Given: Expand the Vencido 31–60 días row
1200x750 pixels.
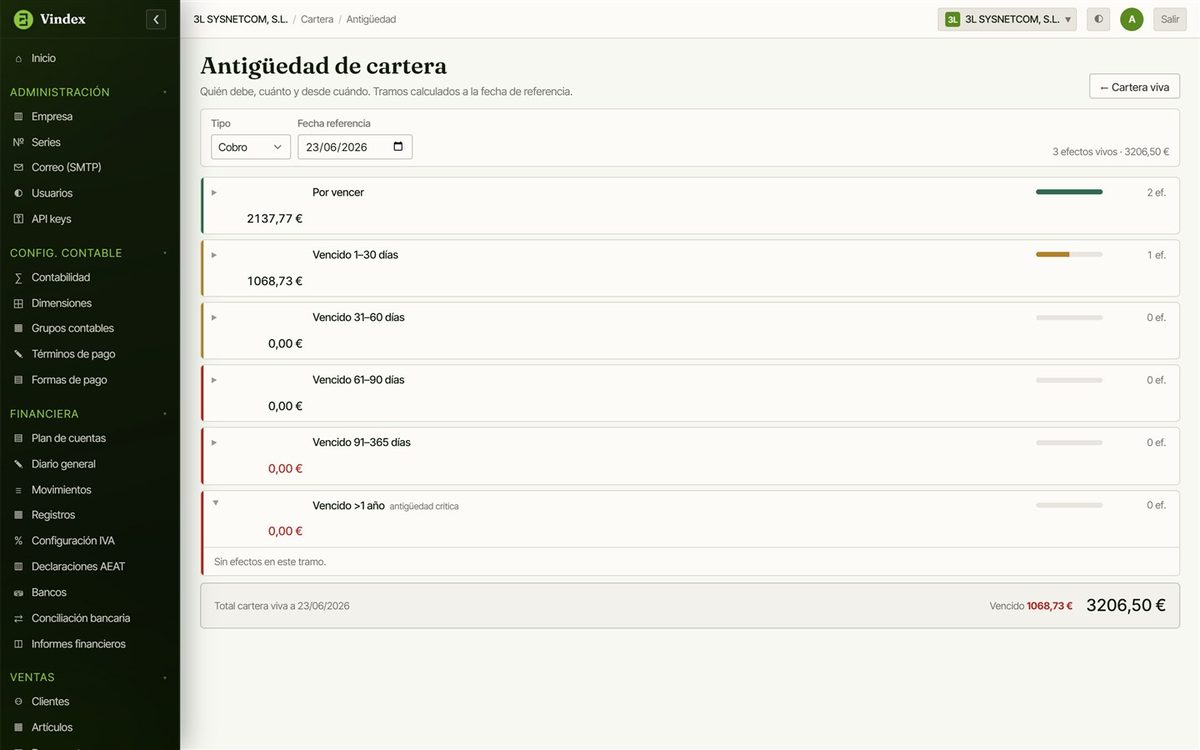Looking at the screenshot, I should click(x=214, y=318).
